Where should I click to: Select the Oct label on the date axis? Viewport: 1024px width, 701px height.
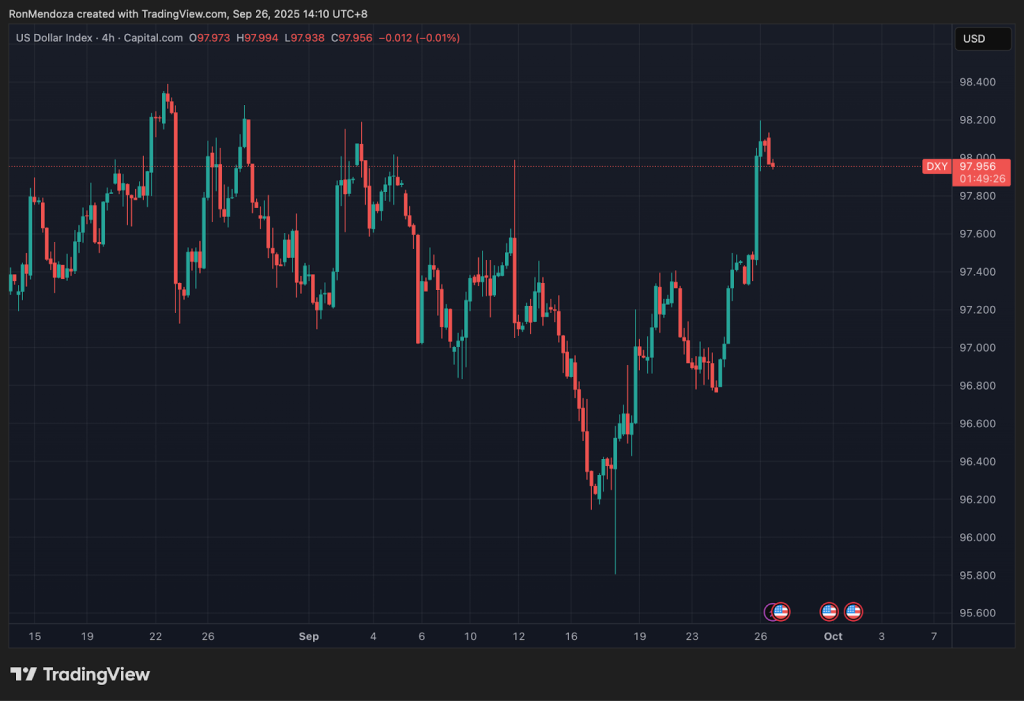coord(833,636)
